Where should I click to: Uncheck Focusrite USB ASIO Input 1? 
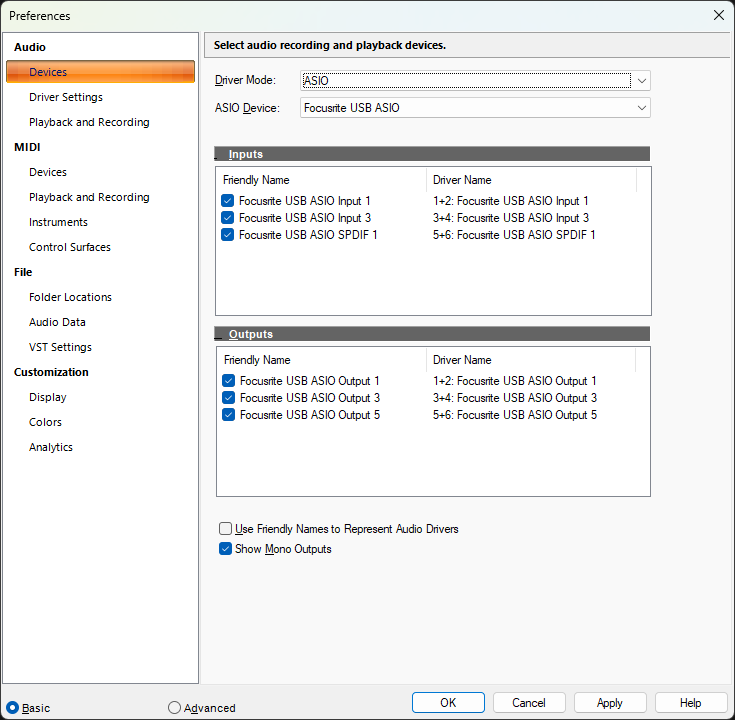pos(227,201)
